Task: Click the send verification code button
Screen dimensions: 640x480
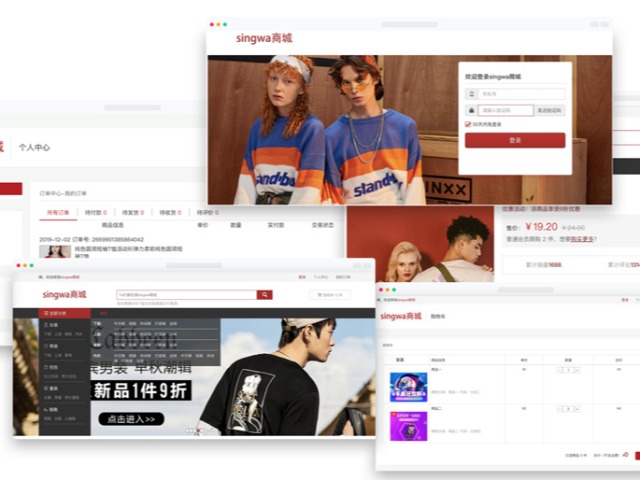Action: [x=549, y=110]
